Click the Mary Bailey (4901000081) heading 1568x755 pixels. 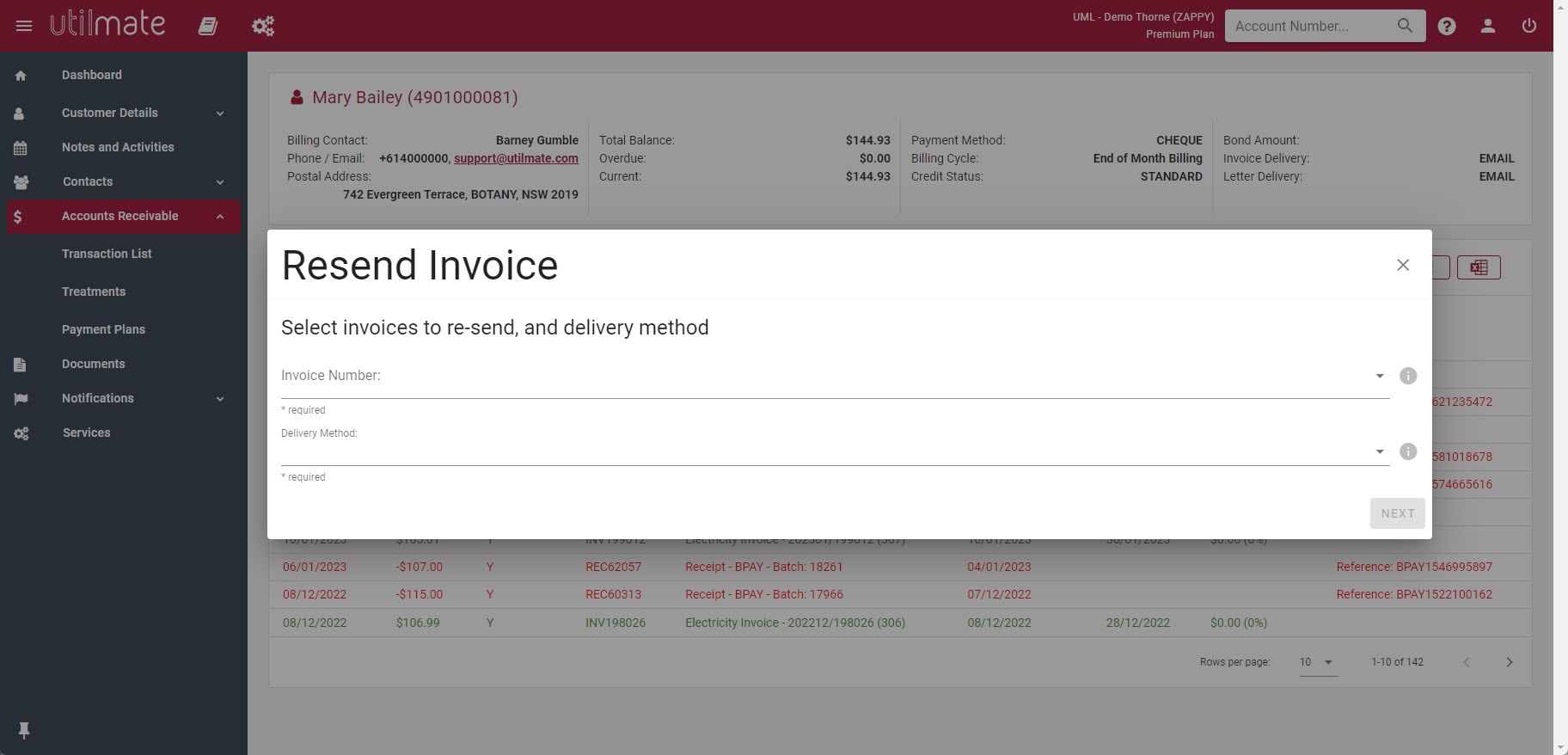415,97
